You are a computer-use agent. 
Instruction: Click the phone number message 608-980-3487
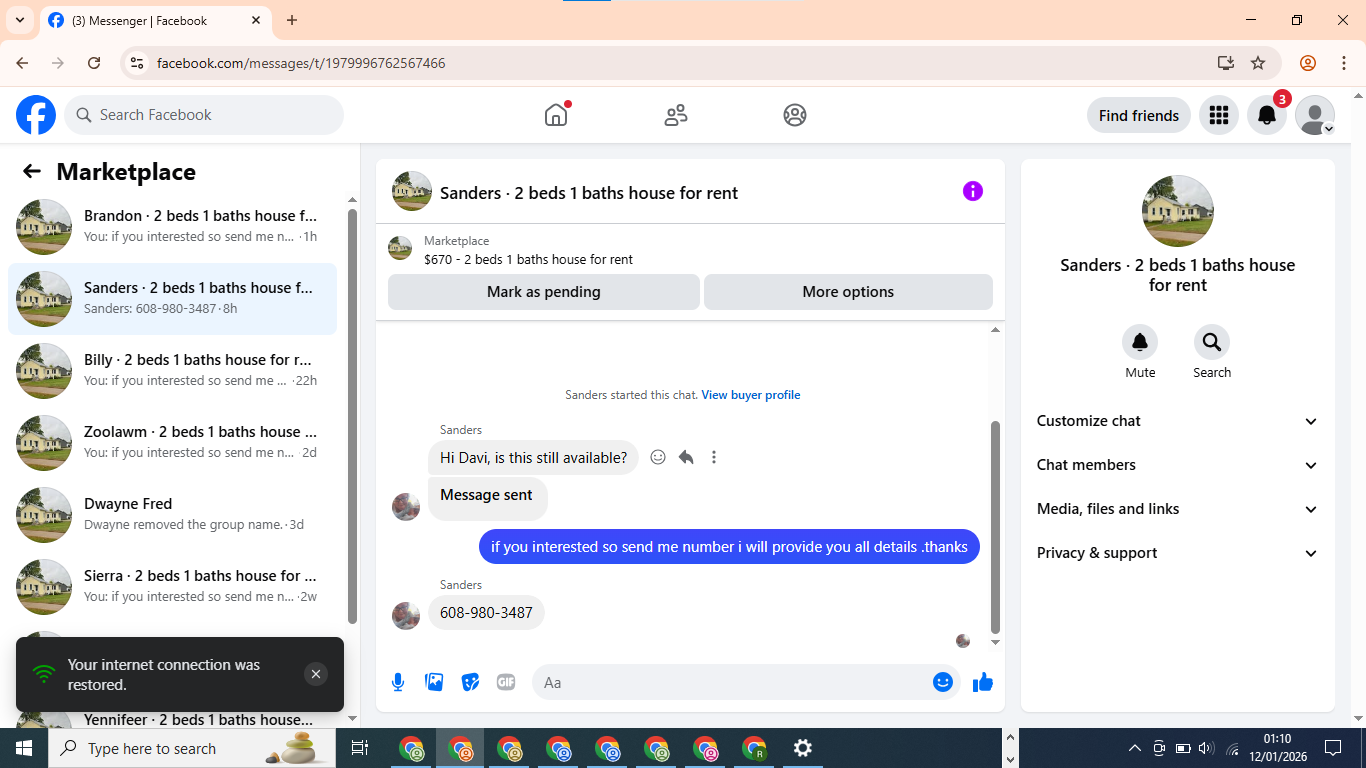486,613
